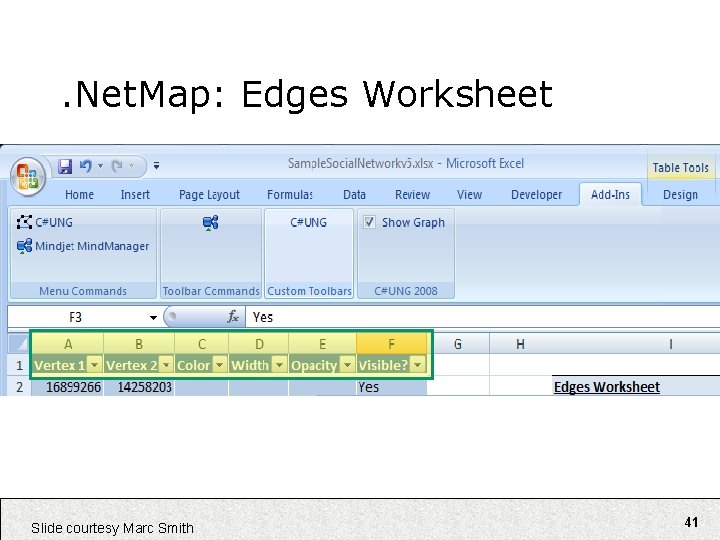Viewport: 720px width, 540px height.
Task: Select row 1 header
Action: coord(19,366)
